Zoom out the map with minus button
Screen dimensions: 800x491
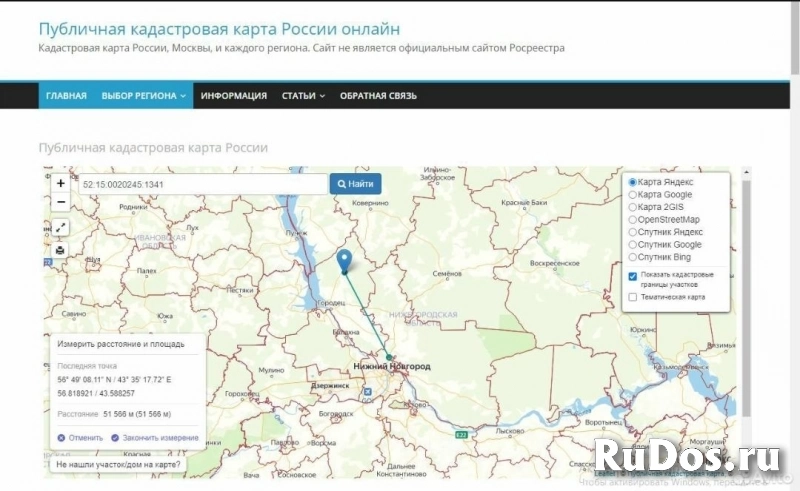[x=61, y=202]
